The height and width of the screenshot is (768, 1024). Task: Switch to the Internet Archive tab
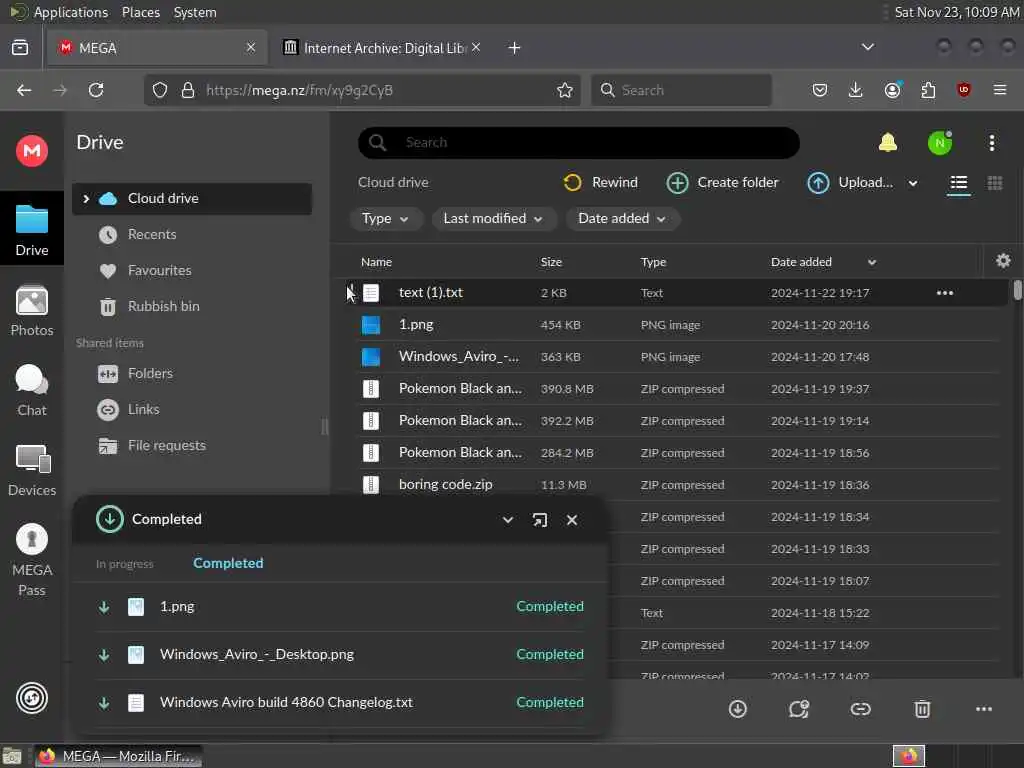click(382, 48)
